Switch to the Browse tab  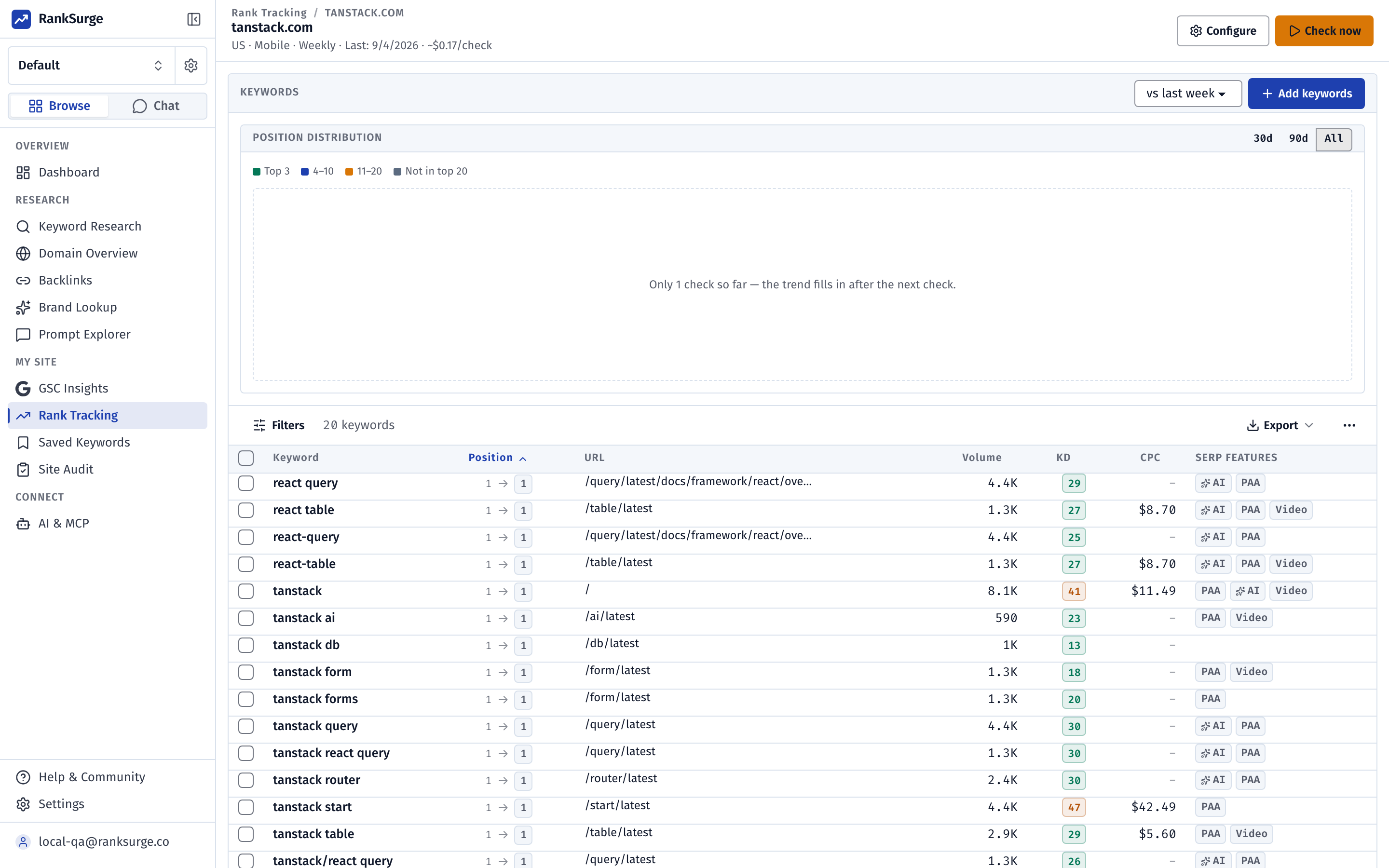(60, 106)
